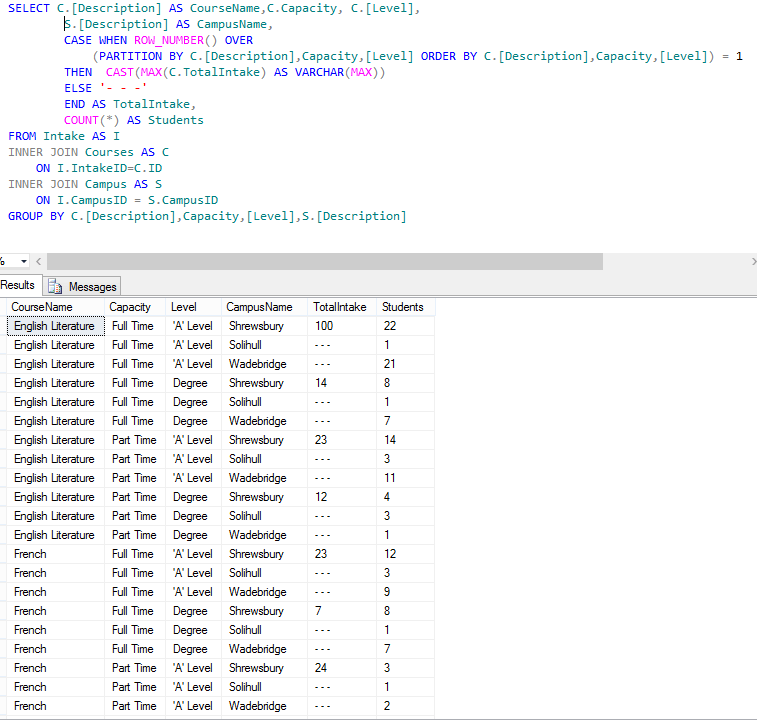757x720 pixels.
Task: Select first English Literature cell in results
Action: [54, 326]
